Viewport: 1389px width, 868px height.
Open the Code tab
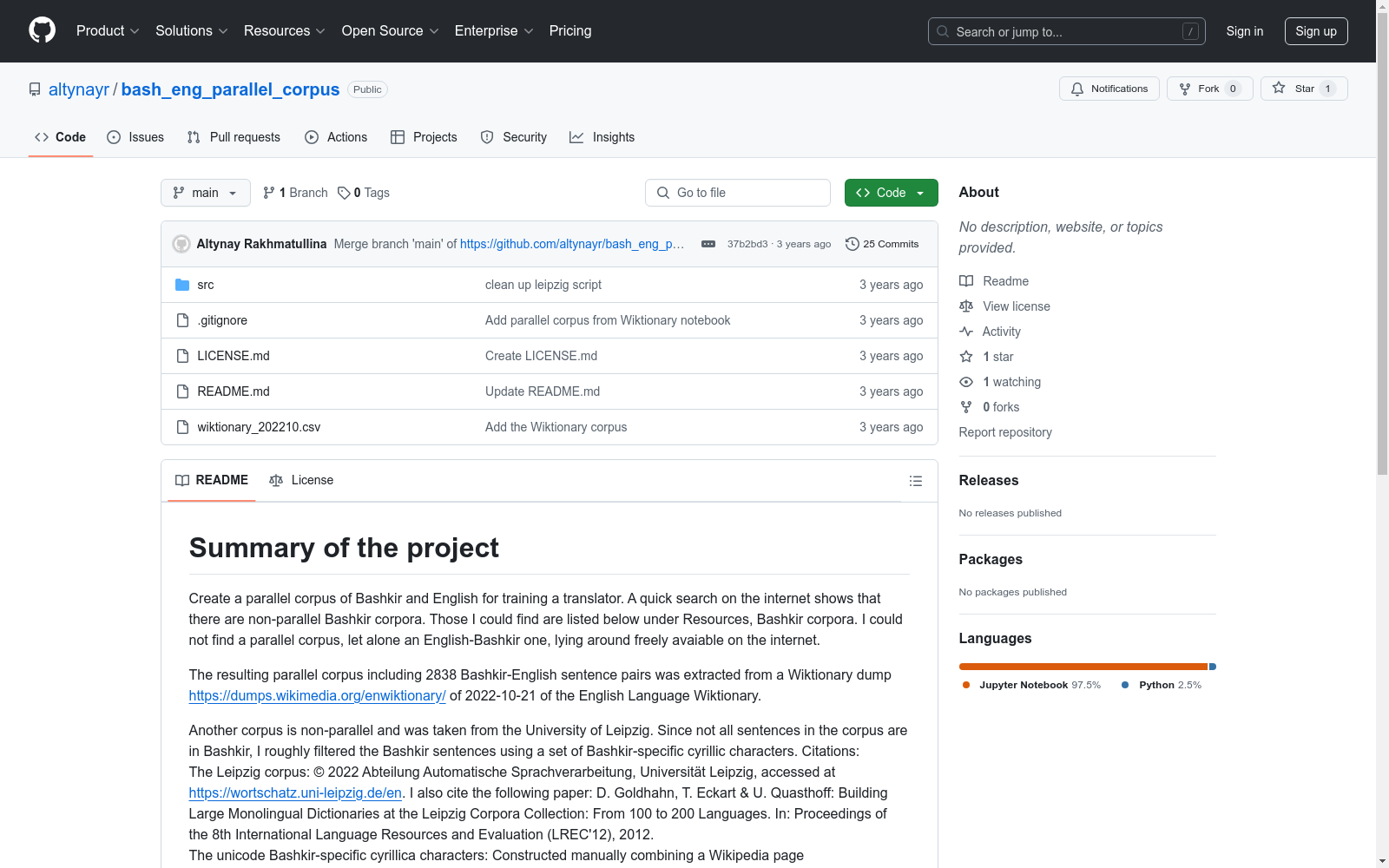[61, 137]
